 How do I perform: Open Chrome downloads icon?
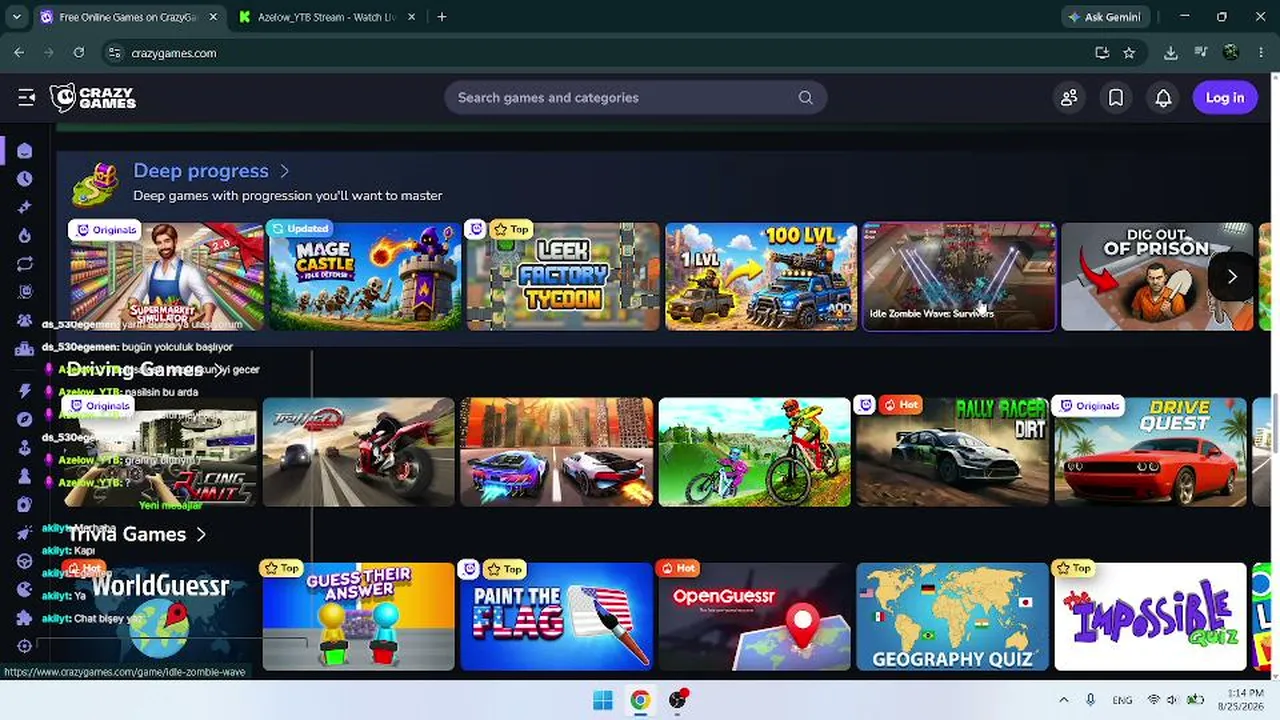pyautogui.click(x=1171, y=53)
